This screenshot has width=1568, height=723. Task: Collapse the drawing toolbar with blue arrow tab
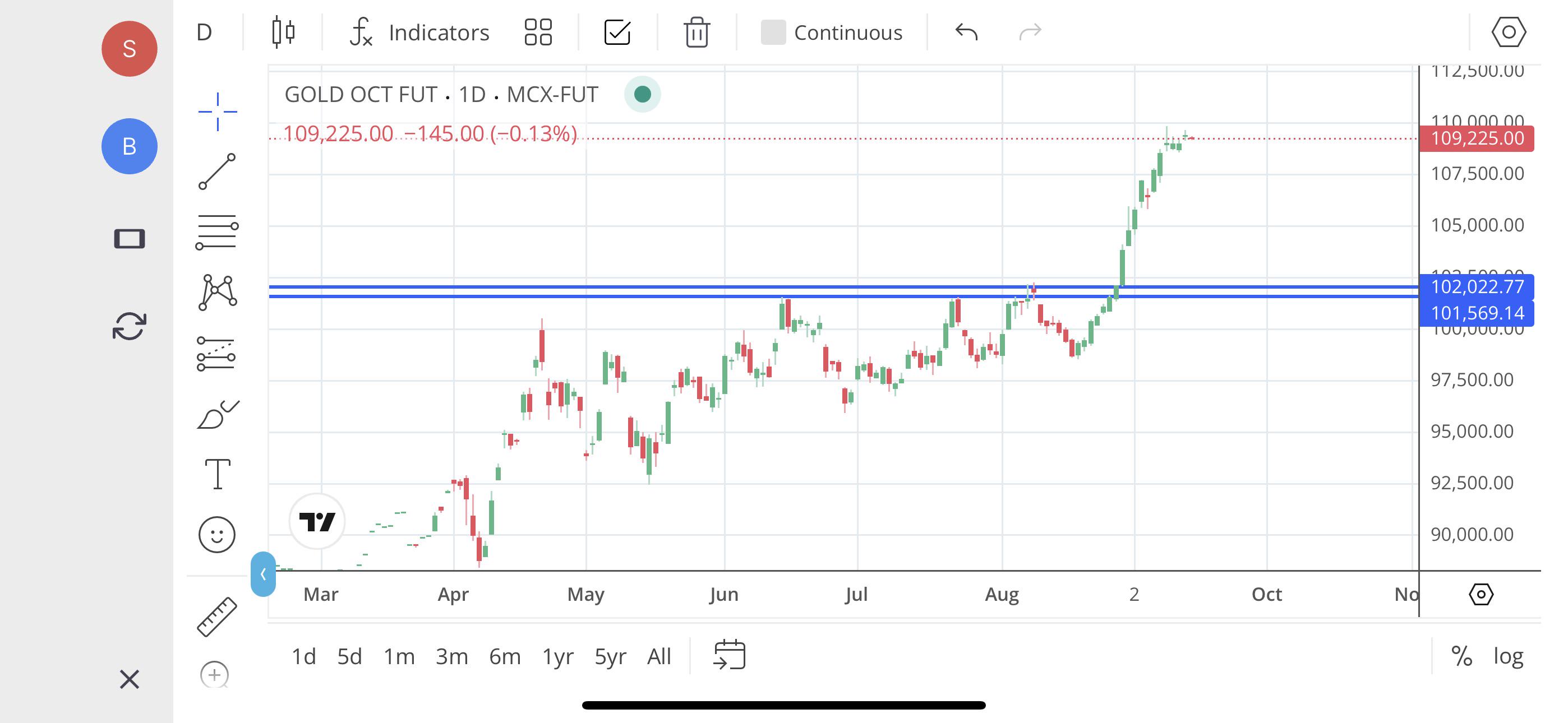[x=263, y=574]
